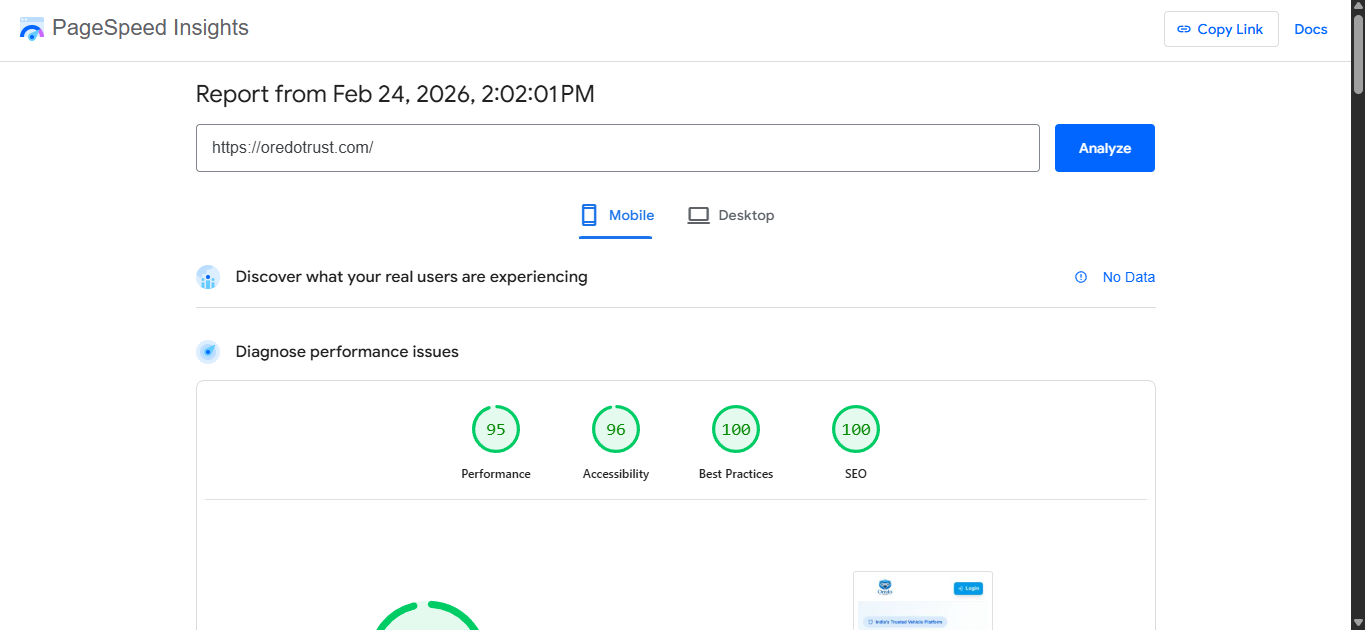Open the Docs link
The width and height of the screenshot is (1365, 630).
pyautogui.click(x=1311, y=29)
